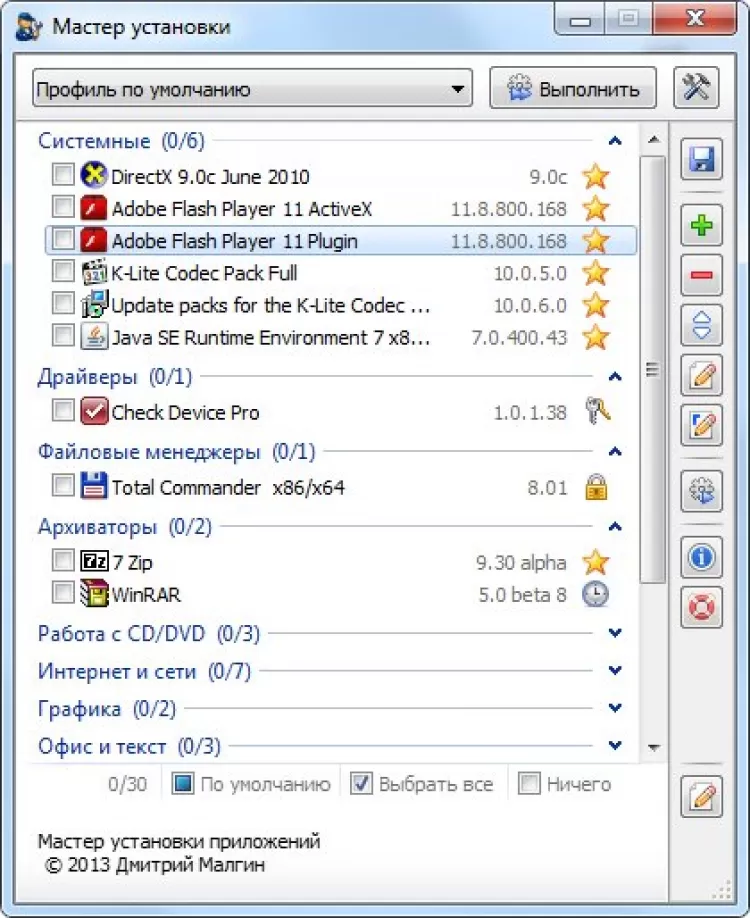Click the scrollbar down arrow
Image resolution: width=750 pixels, height=918 pixels.
(x=654, y=748)
